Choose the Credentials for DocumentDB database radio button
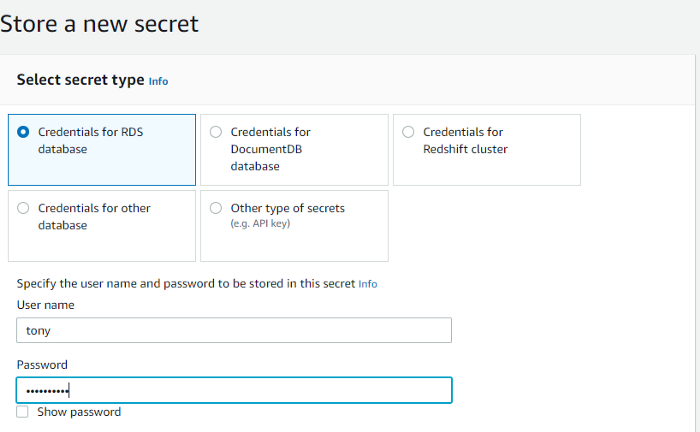Screen dimensions: 700x432 tap(216, 132)
